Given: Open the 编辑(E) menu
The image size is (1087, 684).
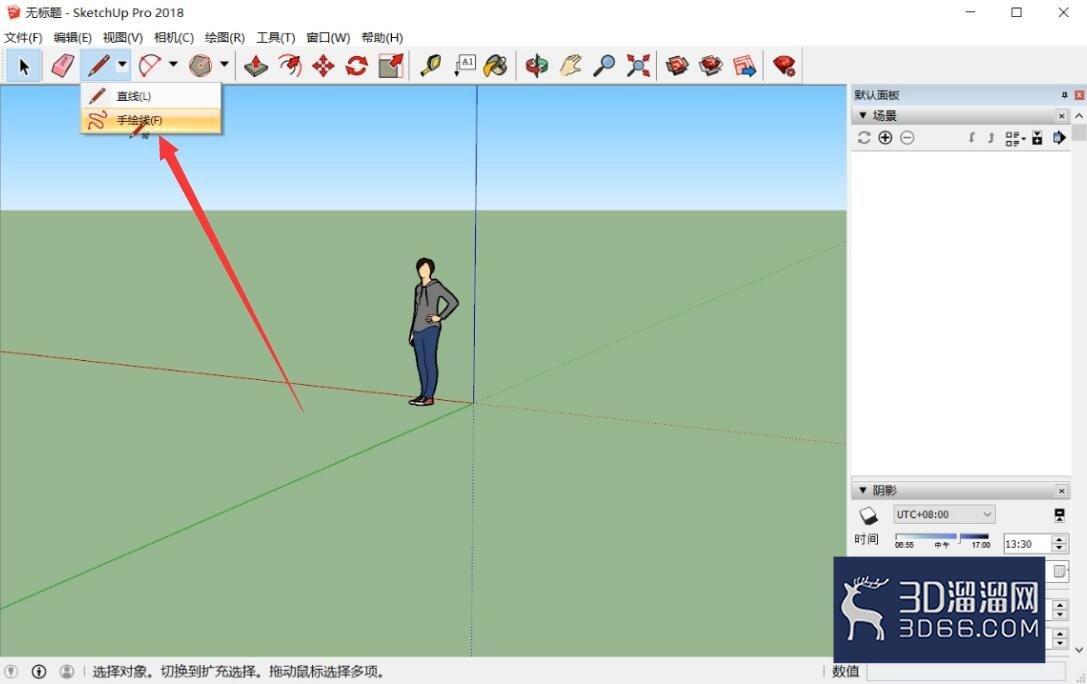Looking at the screenshot, I should pyautogui.click(x=72, y=37).
